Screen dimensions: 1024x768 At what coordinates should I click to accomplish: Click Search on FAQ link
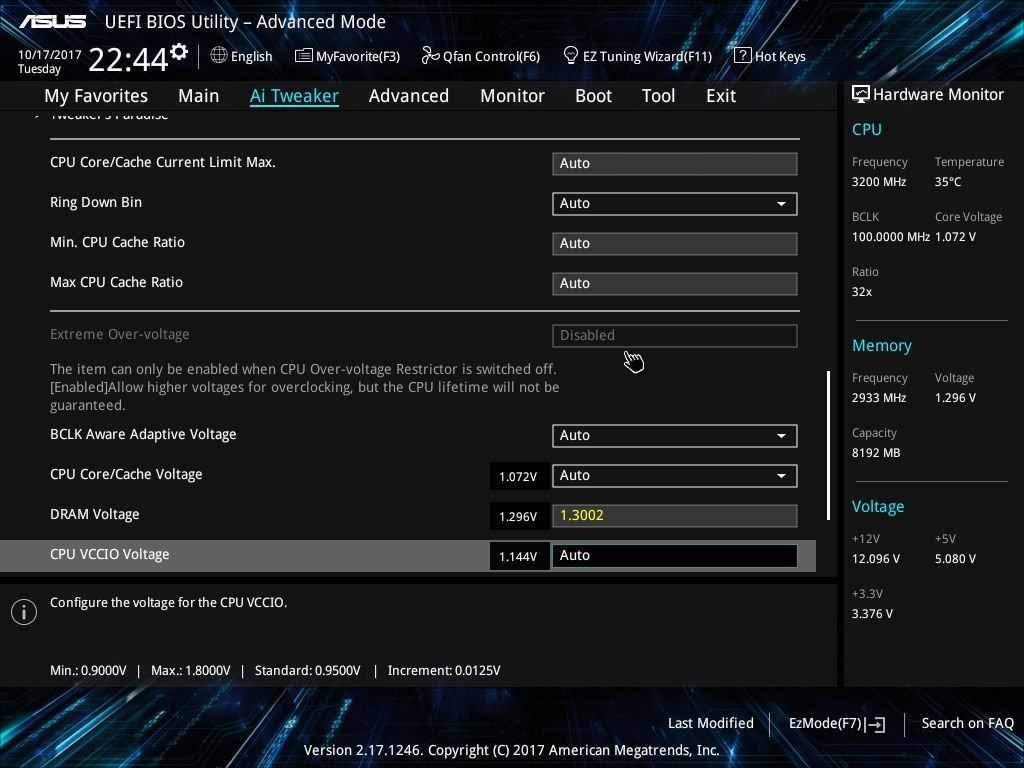pyautogui.click(x=967, y=723)
